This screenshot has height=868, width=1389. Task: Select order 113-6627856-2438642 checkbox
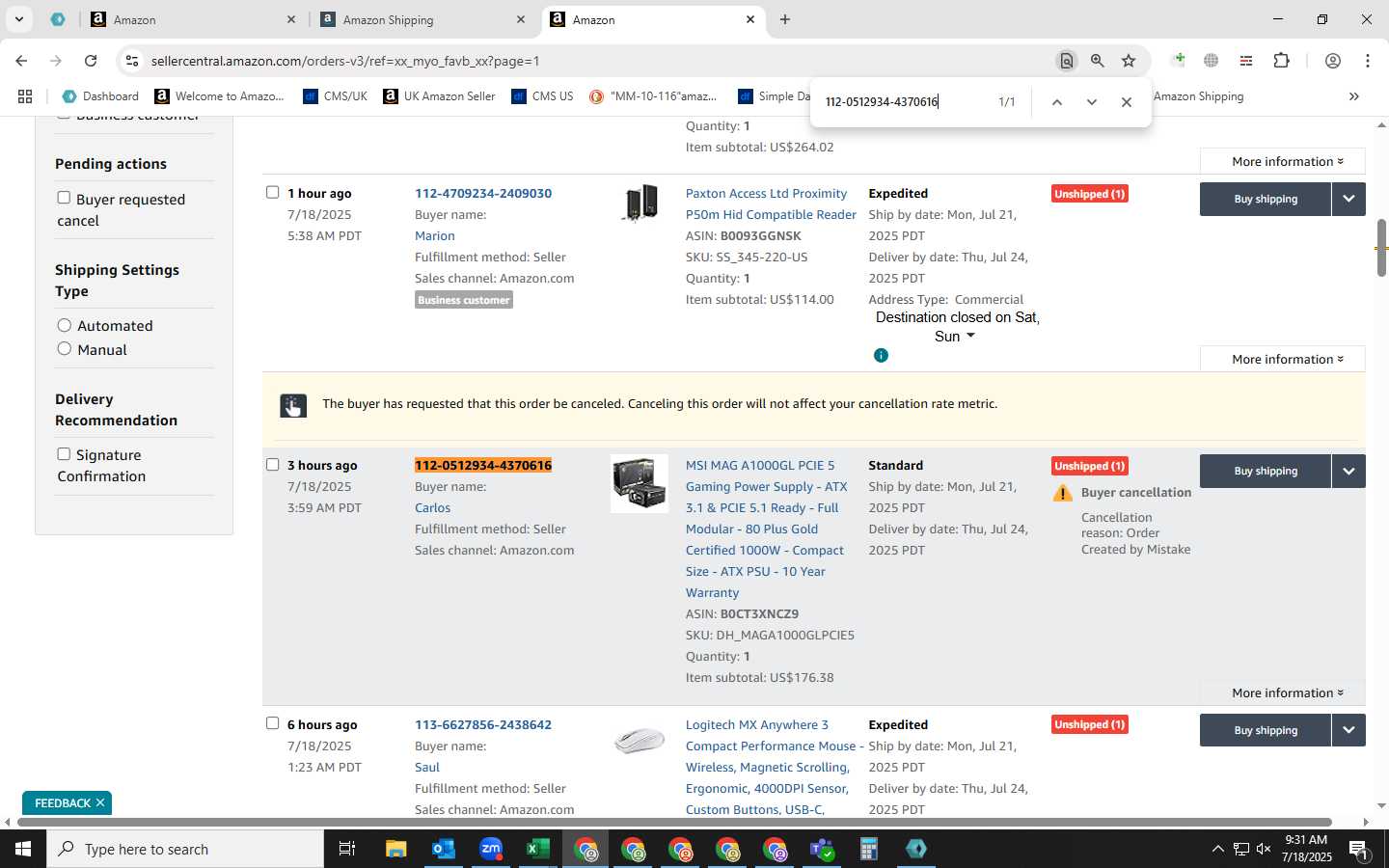pyautogui.click(x=272, y=723)
